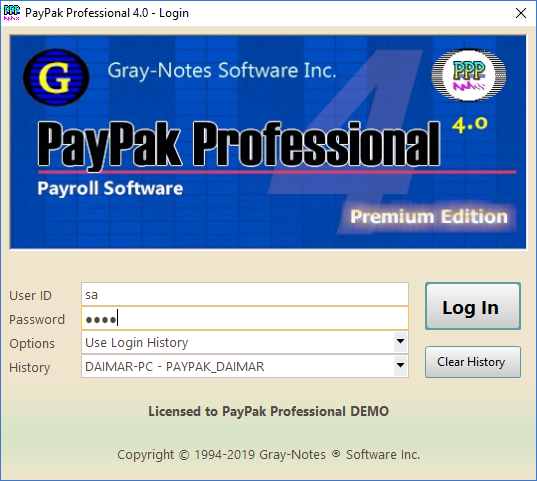The image size is (537, 481).
Task: Focus the Password input field
Action: [x=245, y=319]
